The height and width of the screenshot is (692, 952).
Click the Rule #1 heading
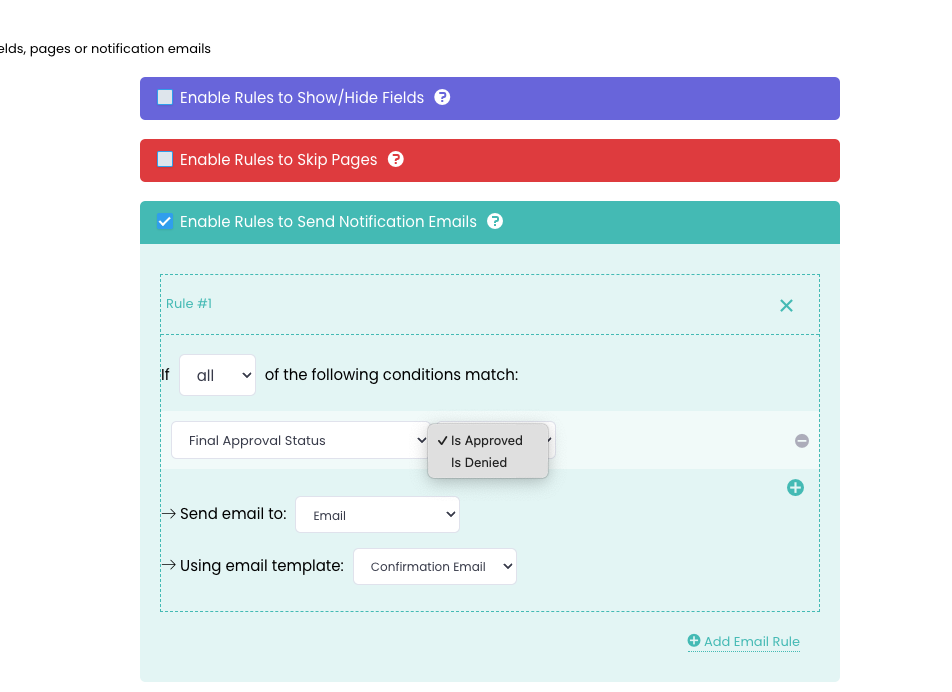tap(189, 304)
